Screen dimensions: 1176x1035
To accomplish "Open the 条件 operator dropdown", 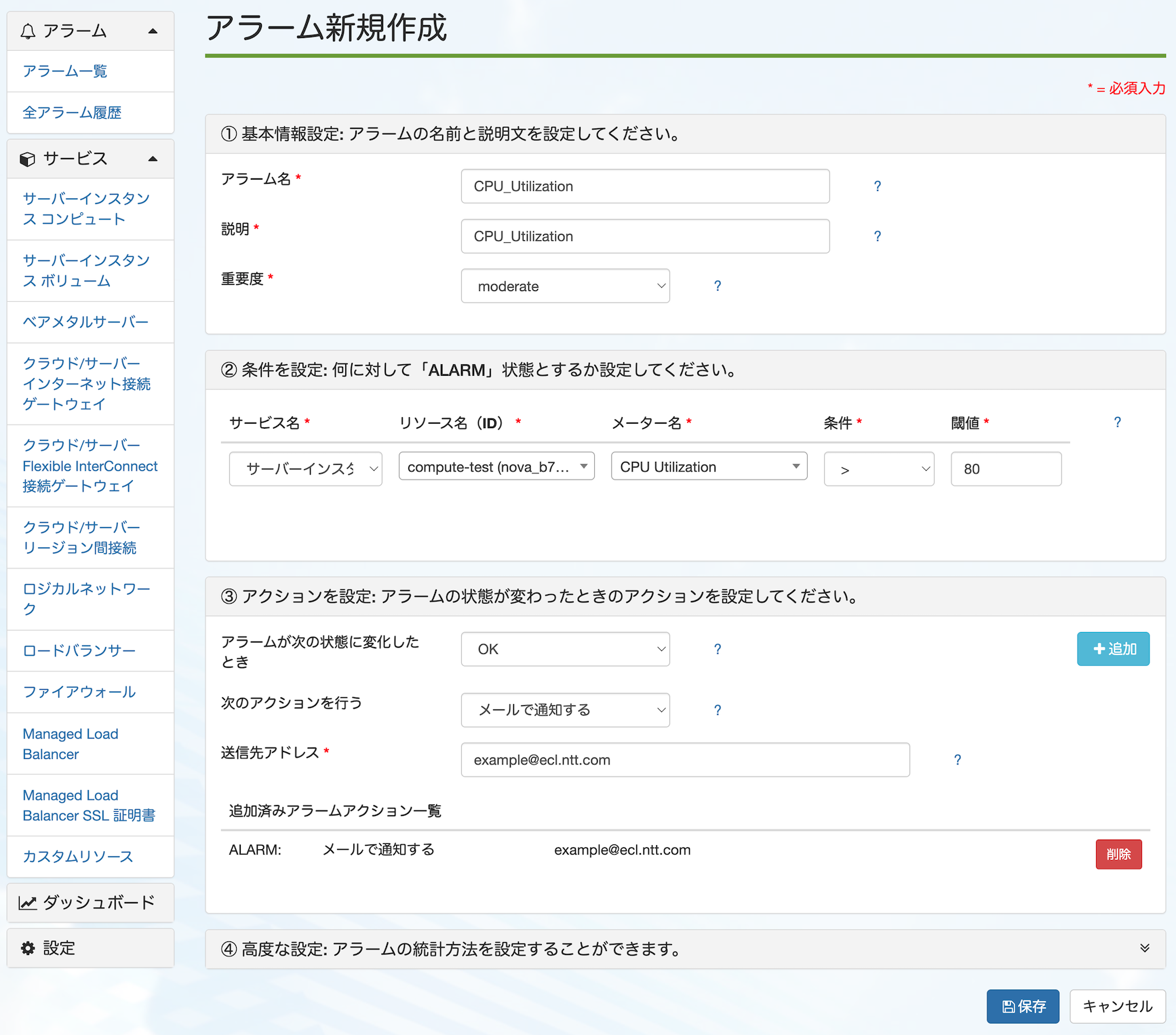I will point(878,469).
